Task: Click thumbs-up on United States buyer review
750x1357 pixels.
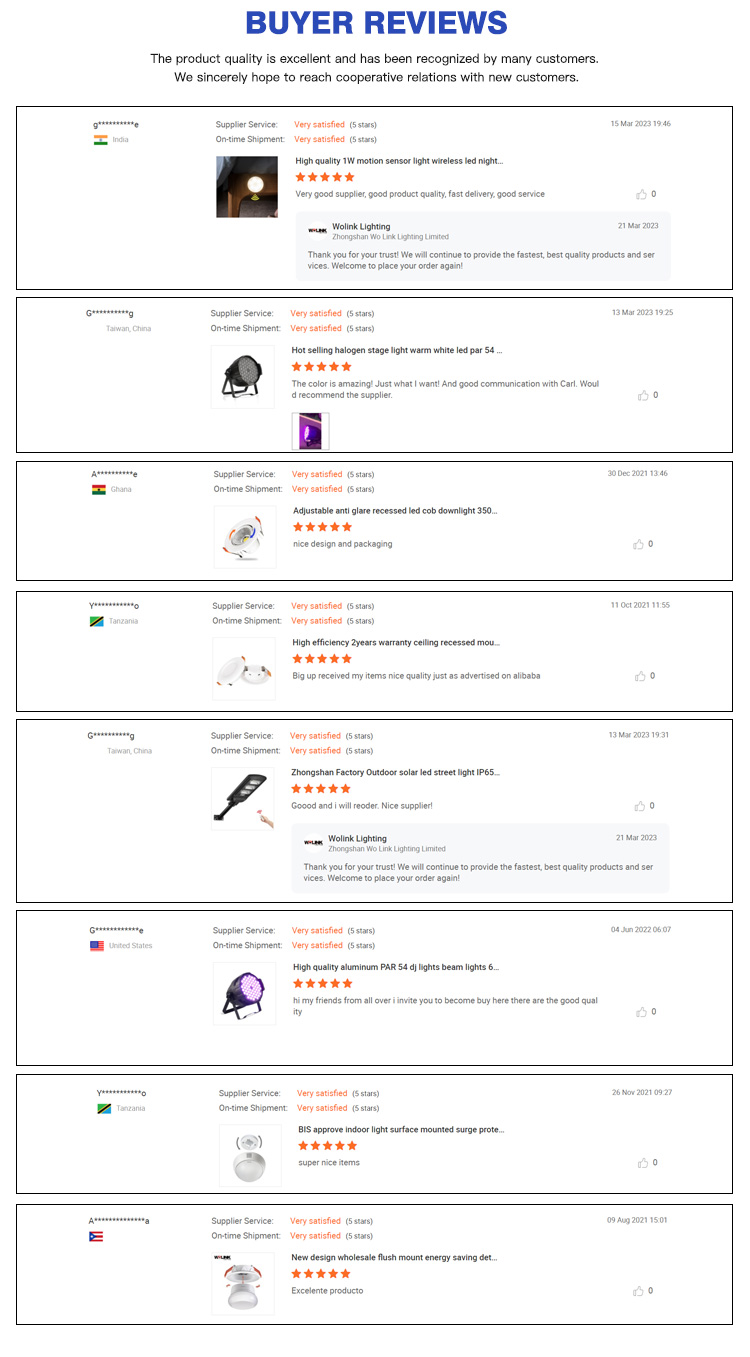Action: point(641,1012)
